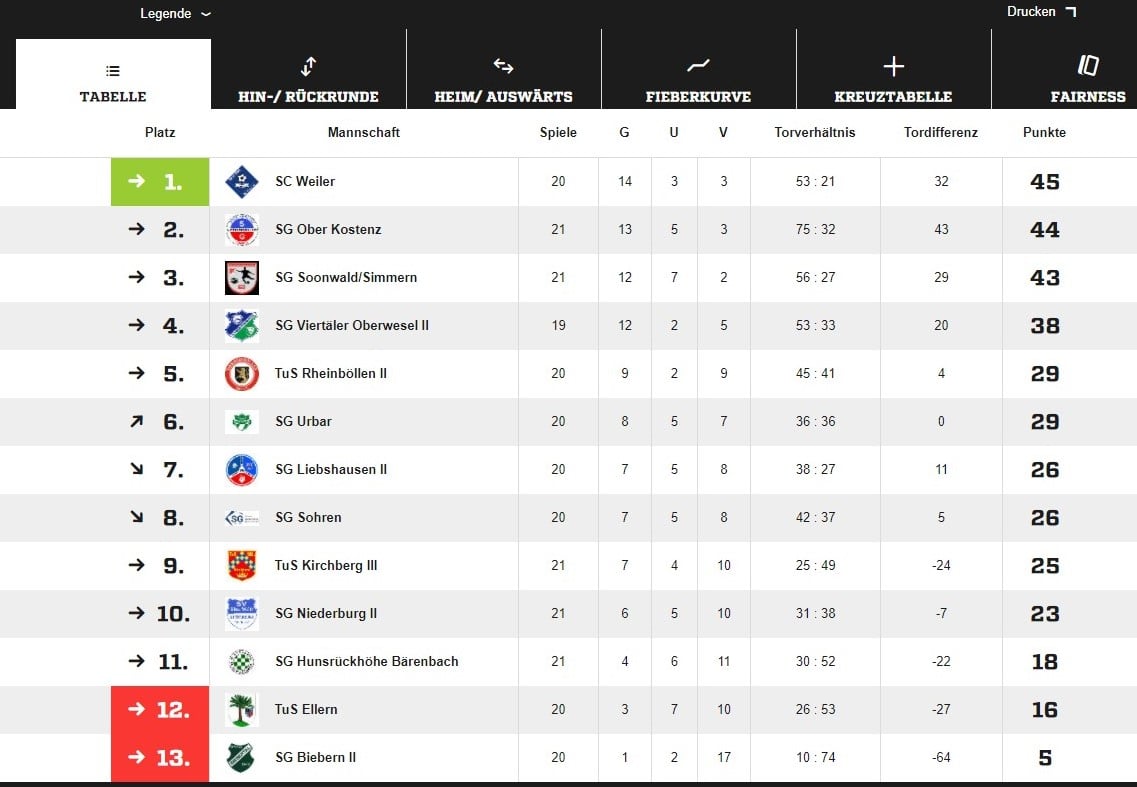The height and width of the screenshot is (787, 1137).
Task: Click the TuS Ellern palm tree logo
Action: pyautogui.click(x=241, y=709)
